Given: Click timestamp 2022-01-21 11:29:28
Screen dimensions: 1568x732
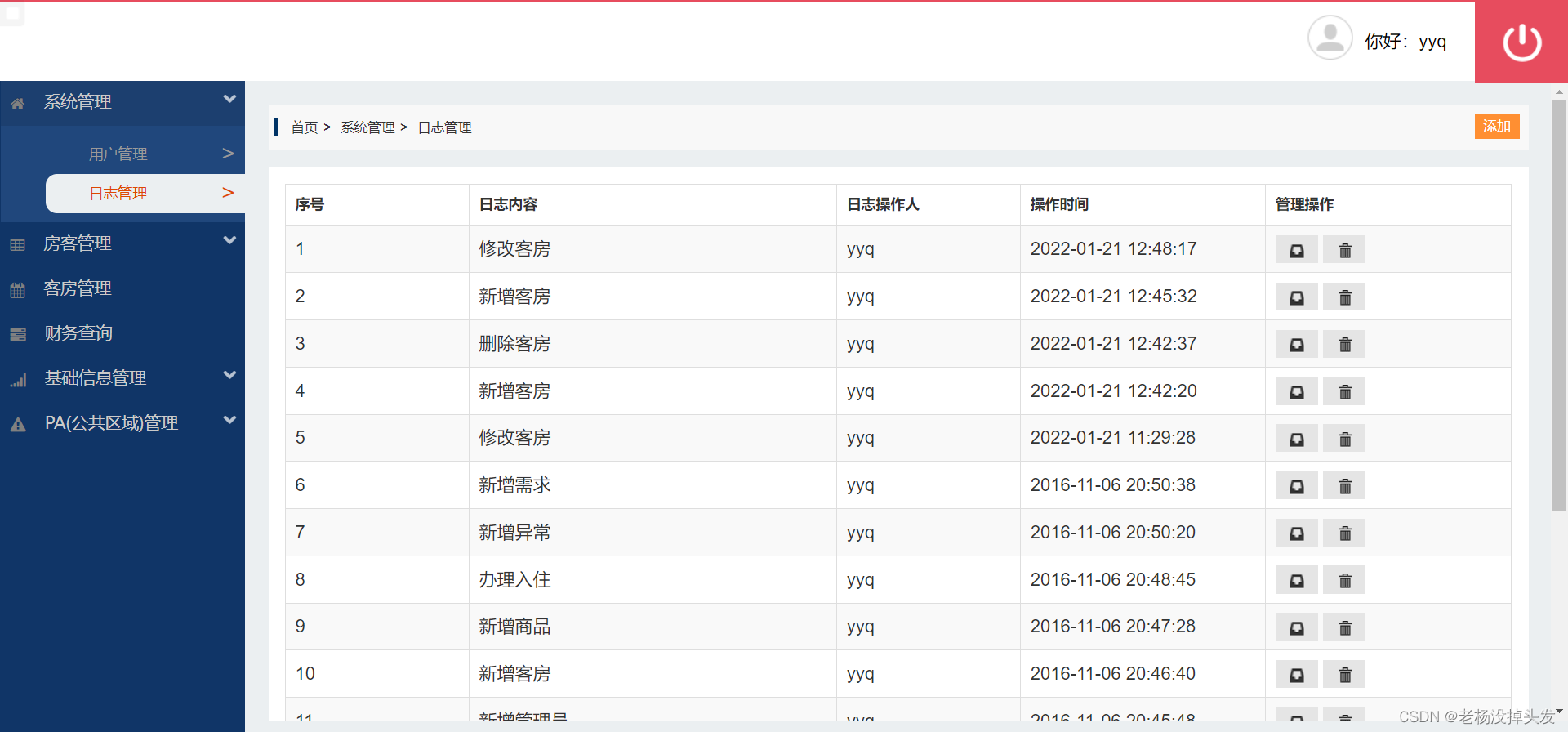Looking at the screenshot, I should pyautogui.click(x=1112, y=437).
